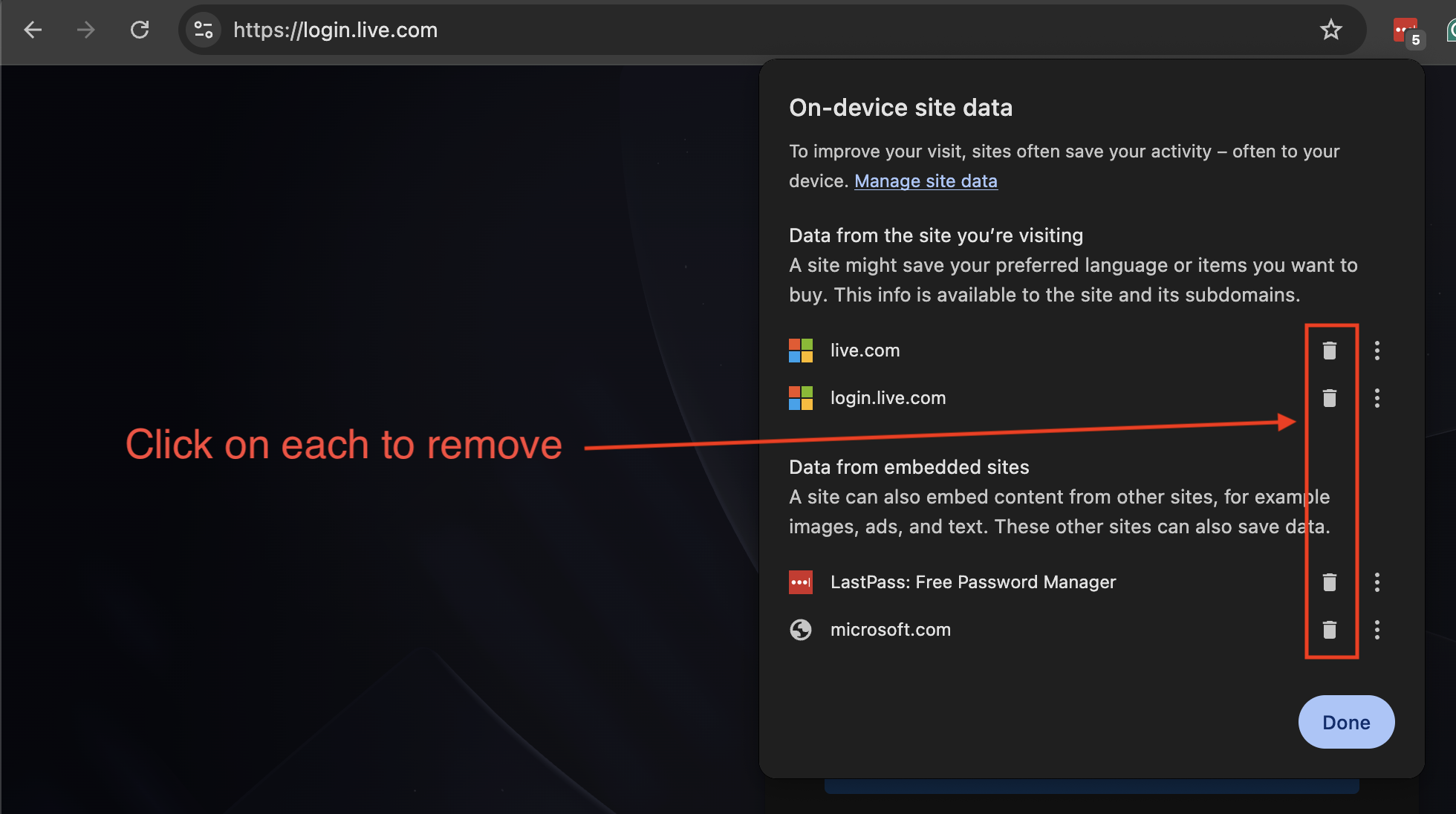Screen dimensions: 1456x814
Task: Expand options menu for microsoft.com entry
Action: (1377, 630)
